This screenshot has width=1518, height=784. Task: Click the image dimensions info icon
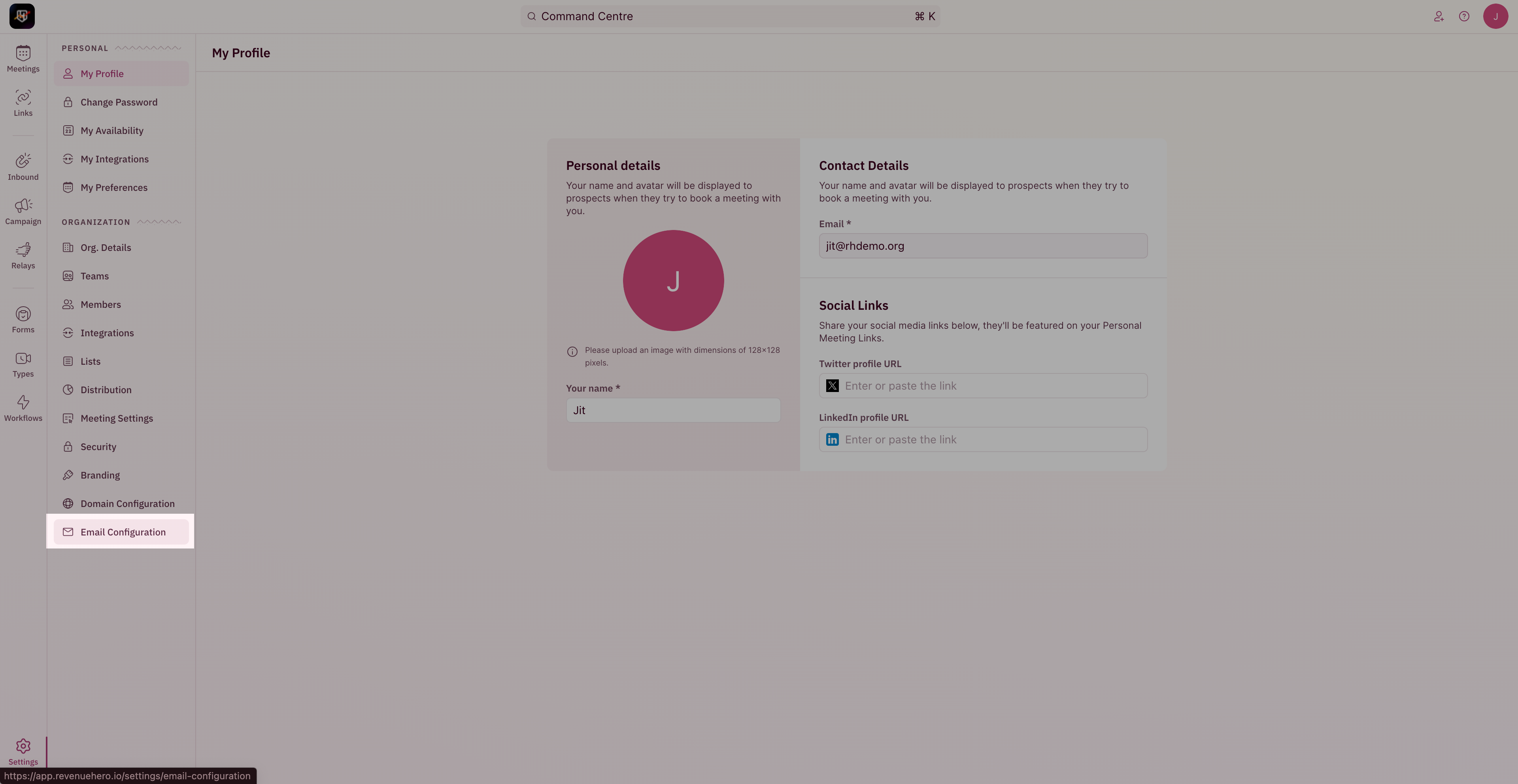[x=572, y=352]
